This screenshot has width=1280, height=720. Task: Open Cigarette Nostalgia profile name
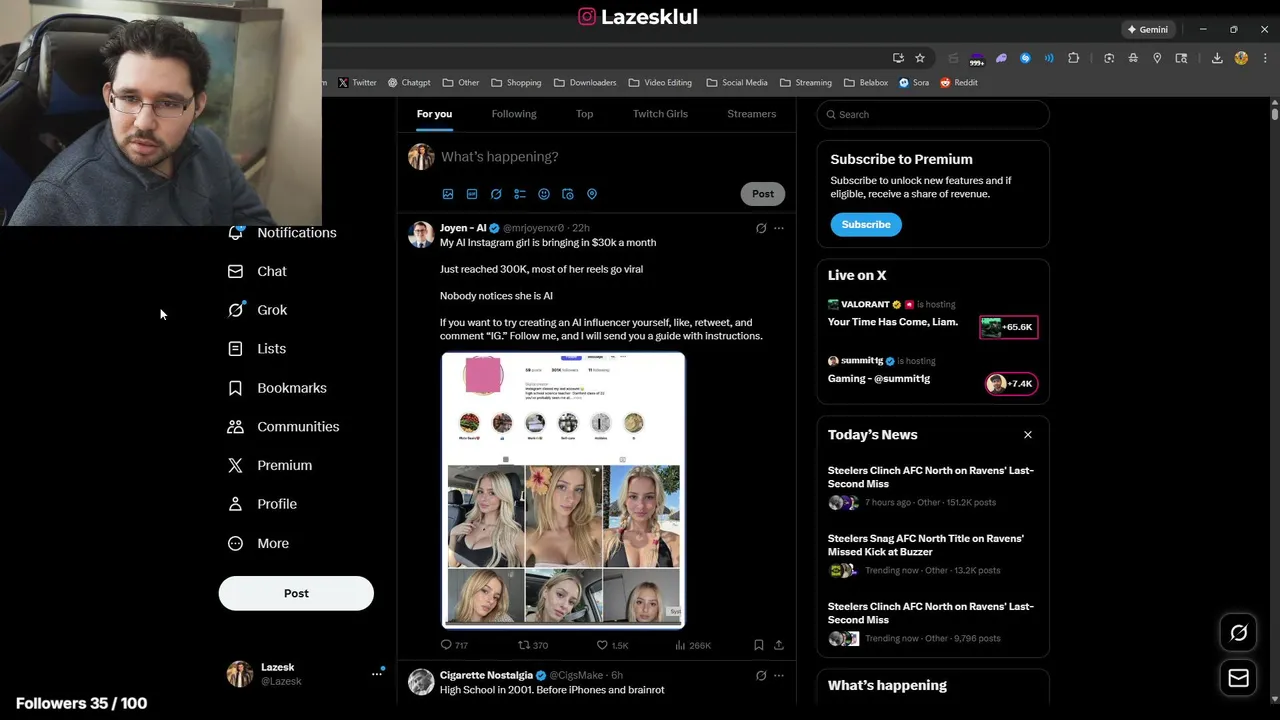(x=486, y=675)
